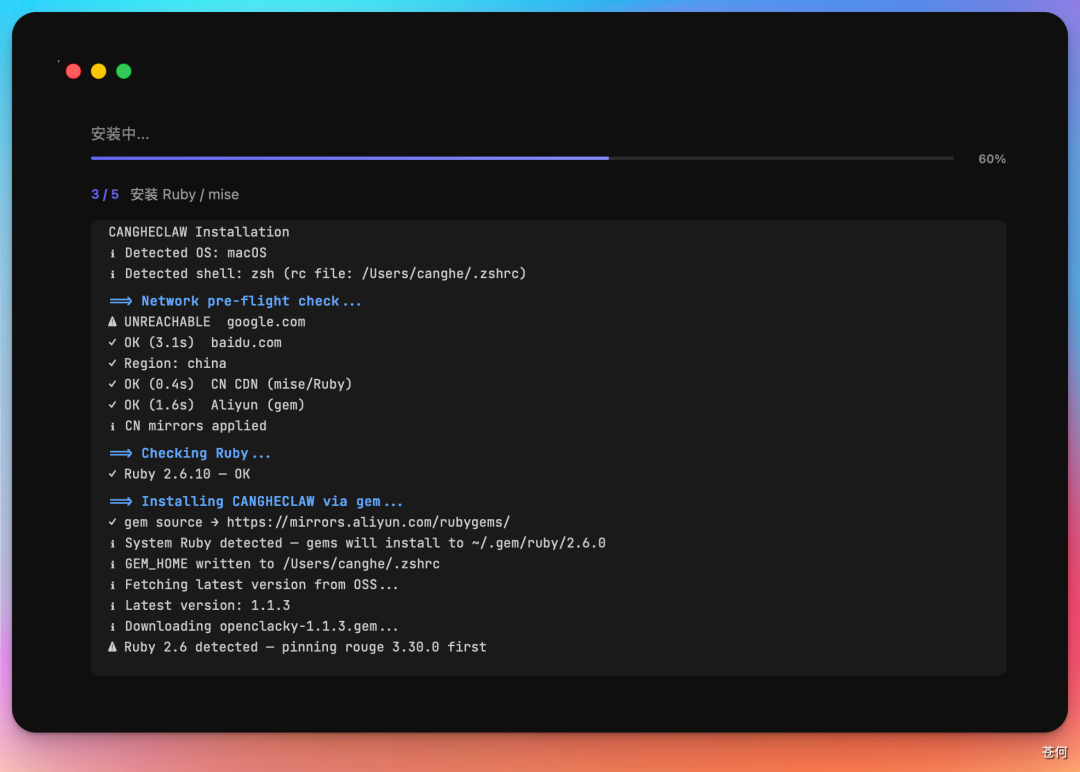Click the checkmark icon beside Region: china

tap(112, 363)
